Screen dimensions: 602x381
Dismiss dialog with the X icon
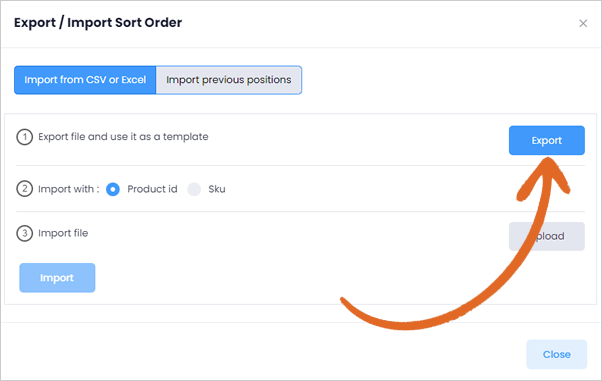click(583, 23)
